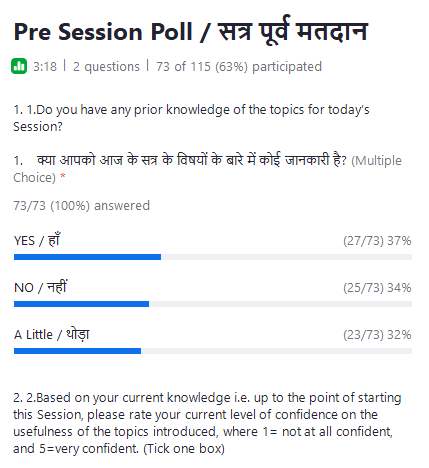Select the 'YES / हाँ' answer option
The width and height of the screenshot is (429, 468).
pos(37,240)
